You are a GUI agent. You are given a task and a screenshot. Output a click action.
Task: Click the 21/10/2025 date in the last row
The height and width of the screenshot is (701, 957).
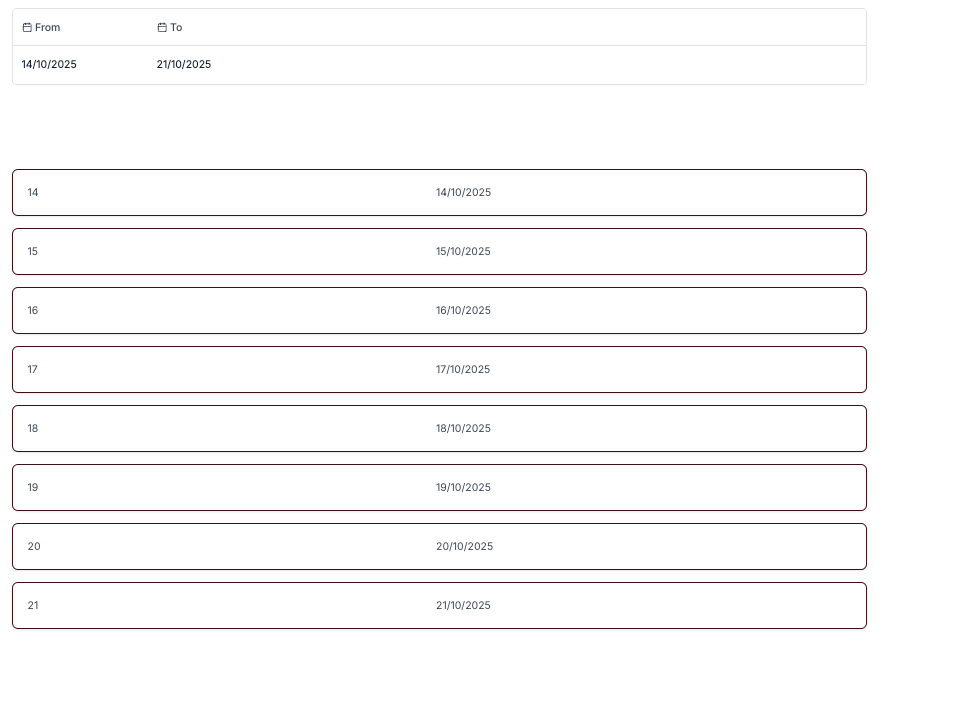point(463,606)
